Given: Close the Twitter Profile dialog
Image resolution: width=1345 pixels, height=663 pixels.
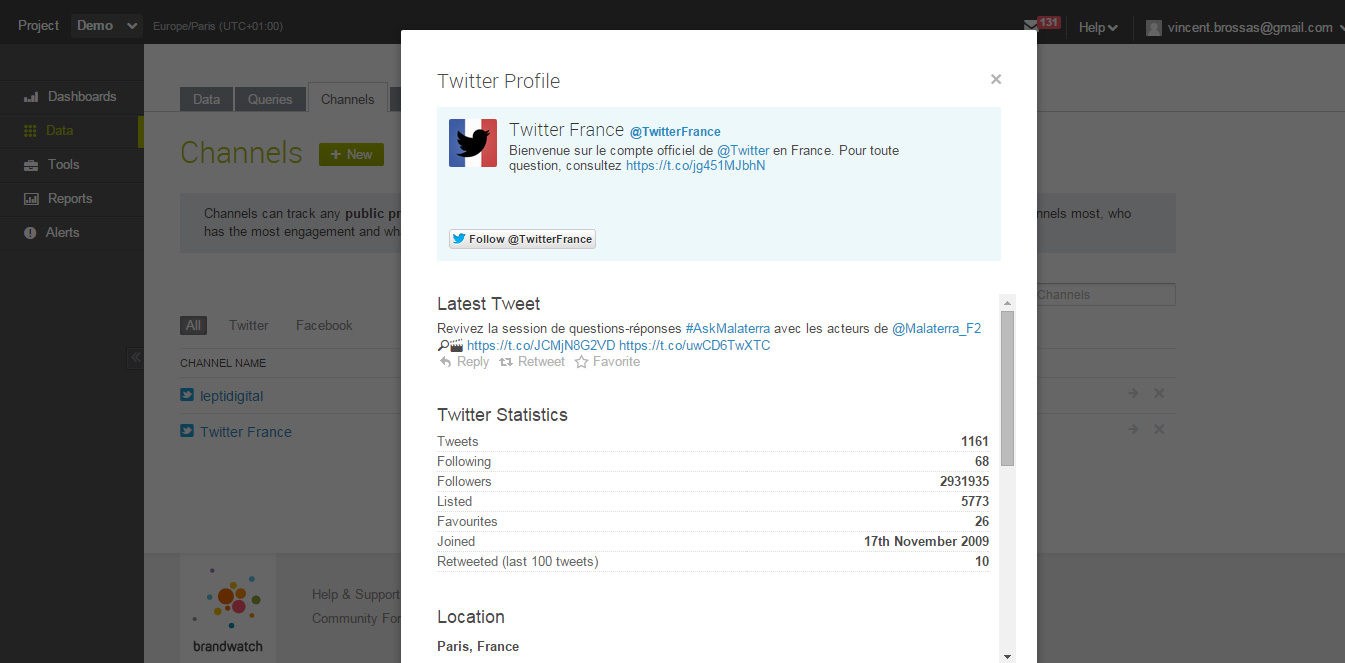Looking at the screenshot, I should coord(996,79).
